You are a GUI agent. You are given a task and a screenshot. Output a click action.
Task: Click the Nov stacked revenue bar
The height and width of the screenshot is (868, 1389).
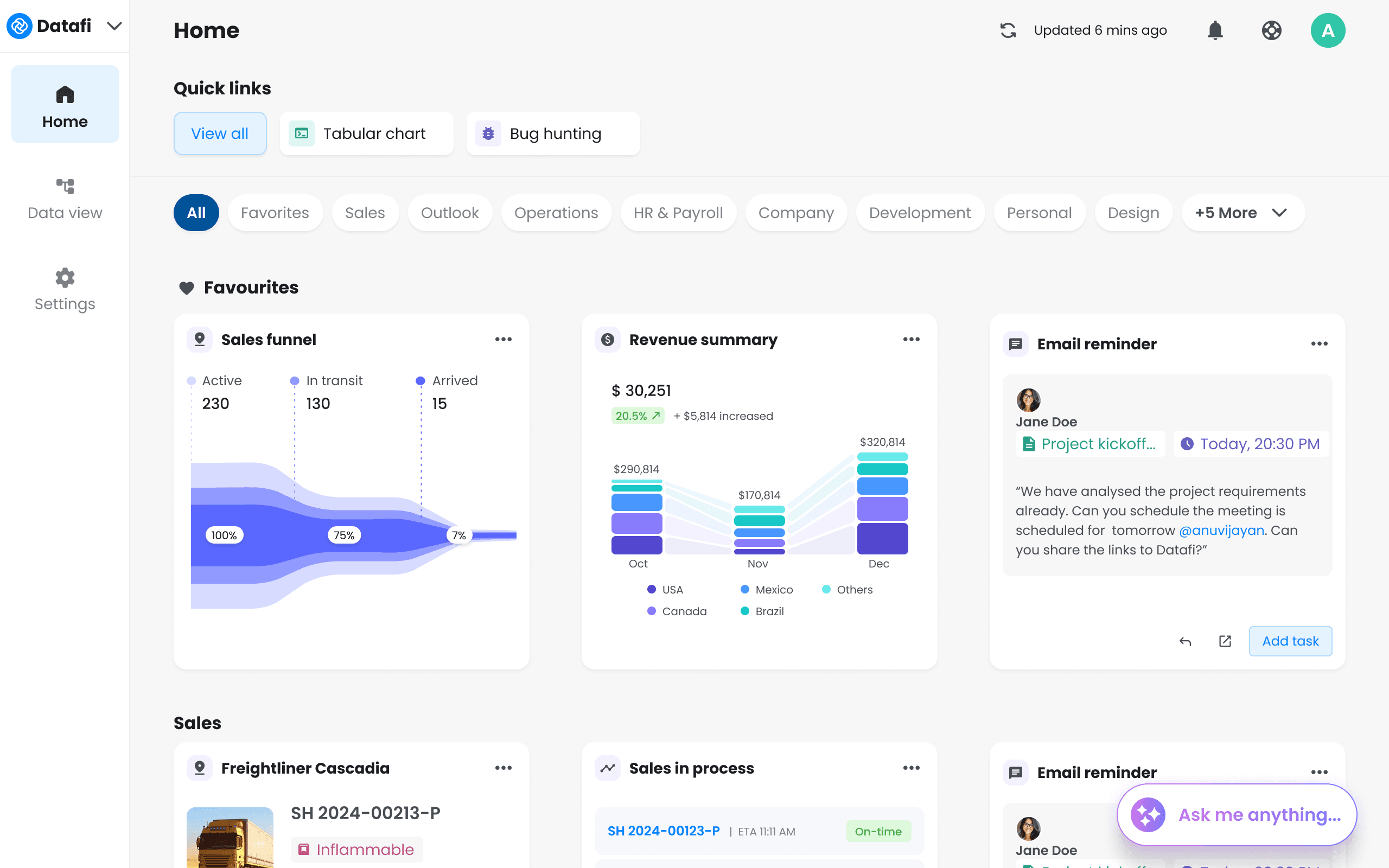click(x=760, y=530)
